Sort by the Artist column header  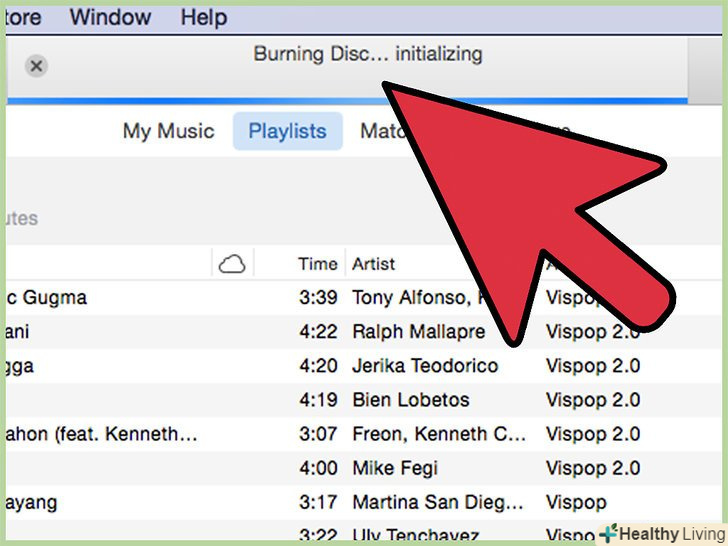pos(373,264)
